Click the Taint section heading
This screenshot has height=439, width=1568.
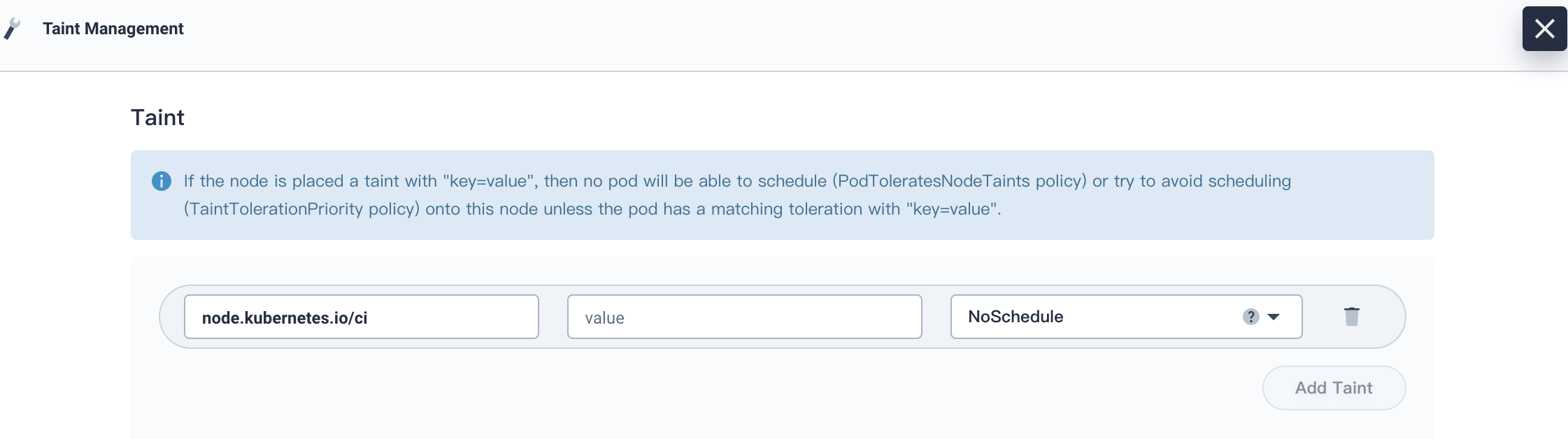point(157,117)
